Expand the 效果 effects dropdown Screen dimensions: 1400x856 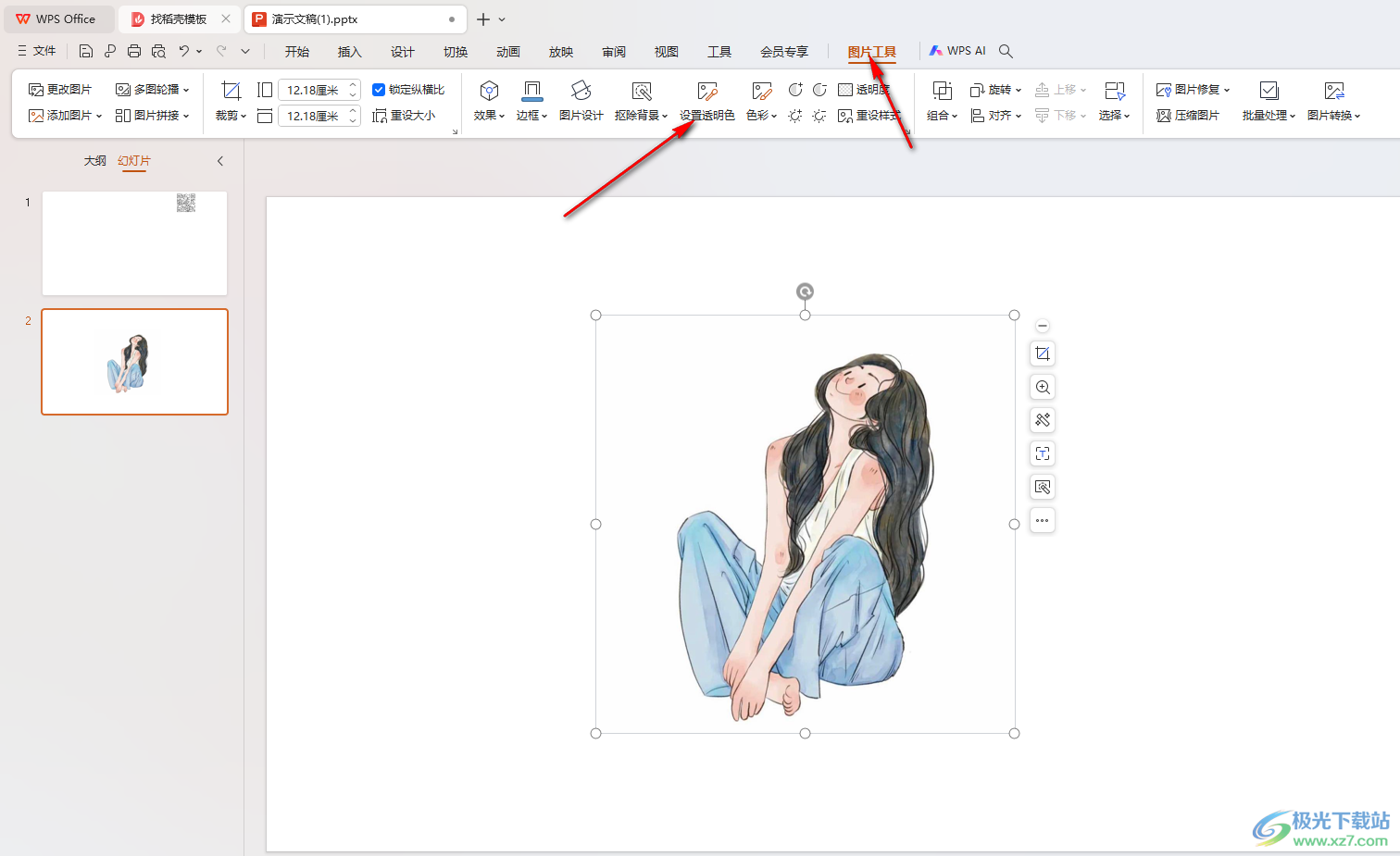[489, 116]
